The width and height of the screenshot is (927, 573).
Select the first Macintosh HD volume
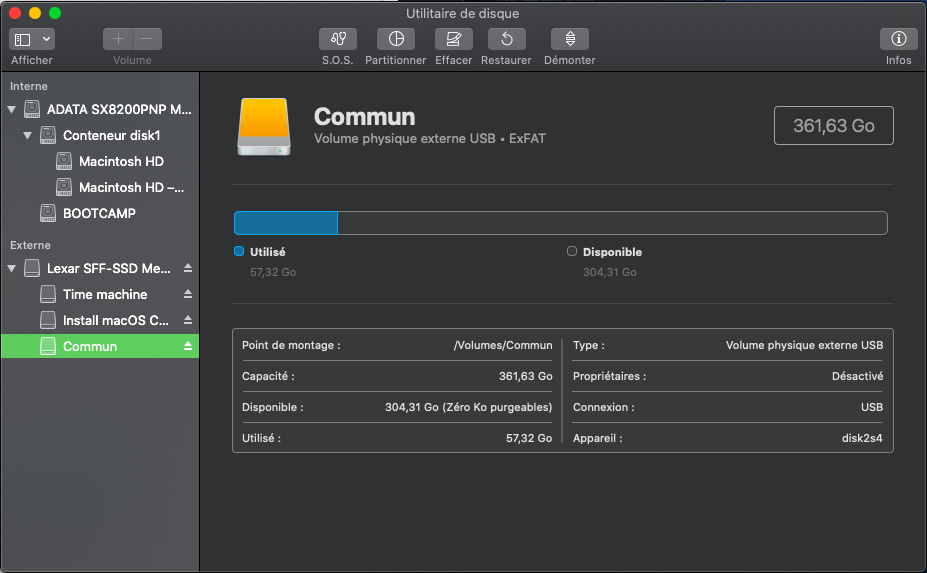tap(120, 161)
